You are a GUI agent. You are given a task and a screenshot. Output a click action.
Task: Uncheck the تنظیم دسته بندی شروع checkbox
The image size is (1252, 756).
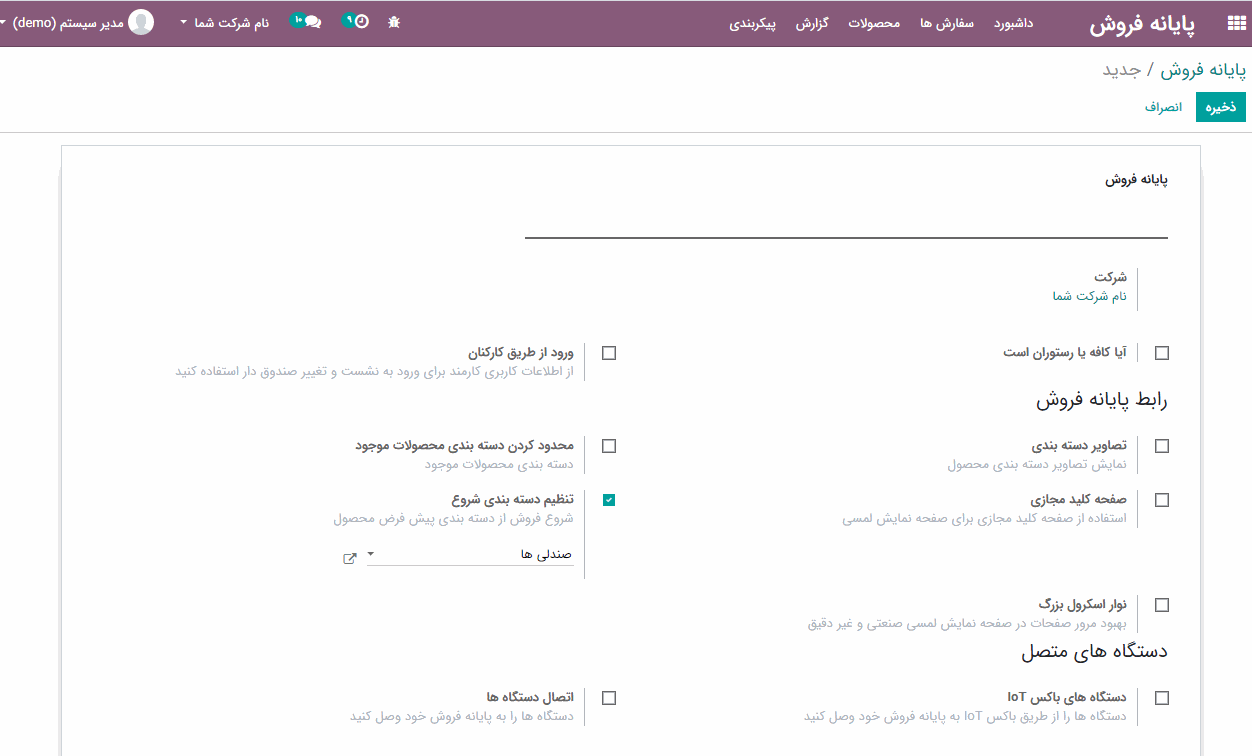tap(609, 500)
